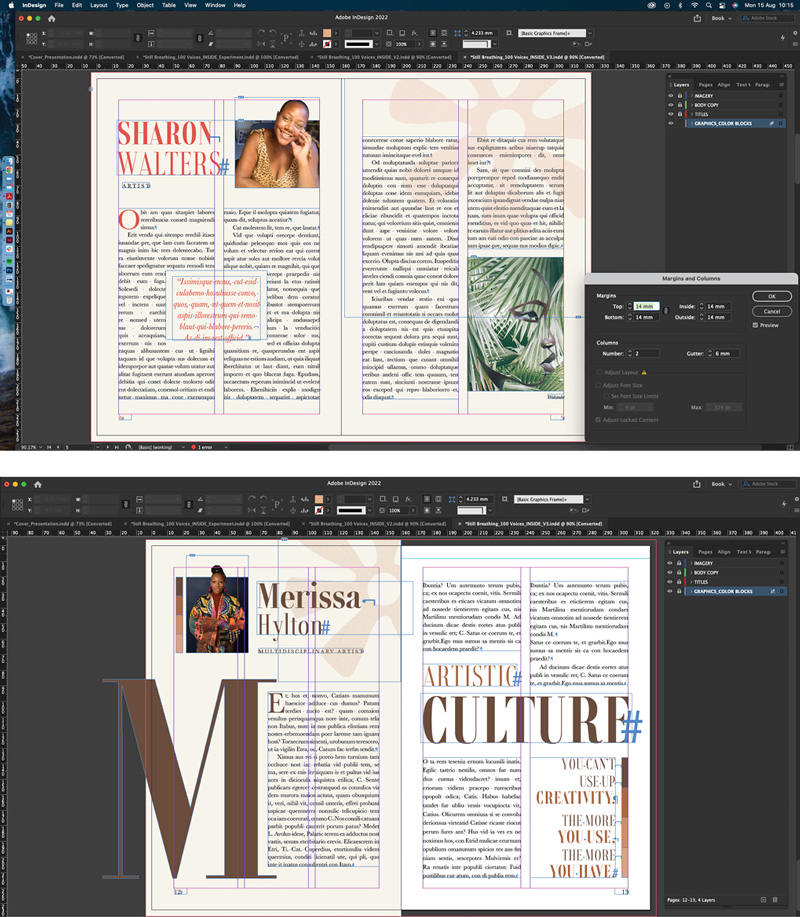Screen dimensions: 800x917
Task: Click the fx effects icon in the lower control bar
Action: tap(408, 499)
